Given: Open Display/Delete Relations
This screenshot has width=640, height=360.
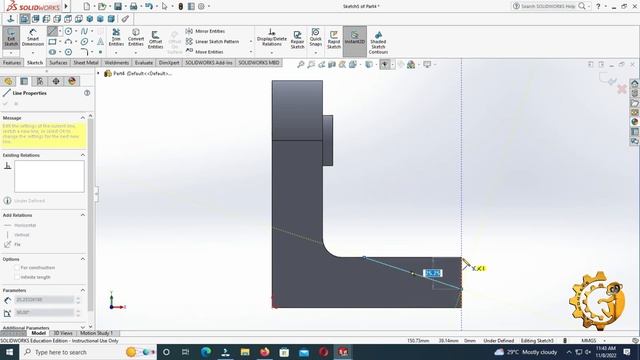Looking at the screenshot, I should pyautogui.click(x=271, y=37).
